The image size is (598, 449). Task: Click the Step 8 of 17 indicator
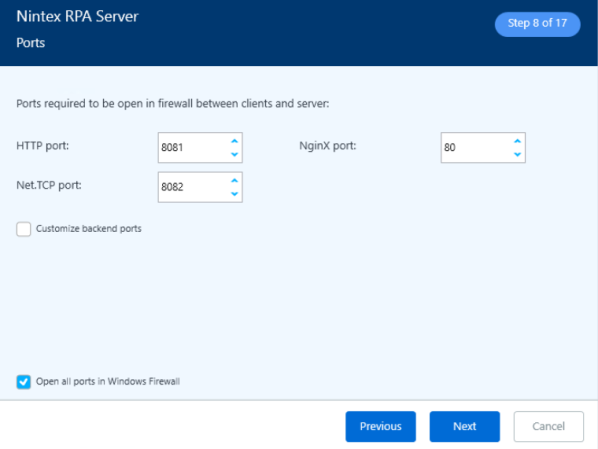pos(537,24)
